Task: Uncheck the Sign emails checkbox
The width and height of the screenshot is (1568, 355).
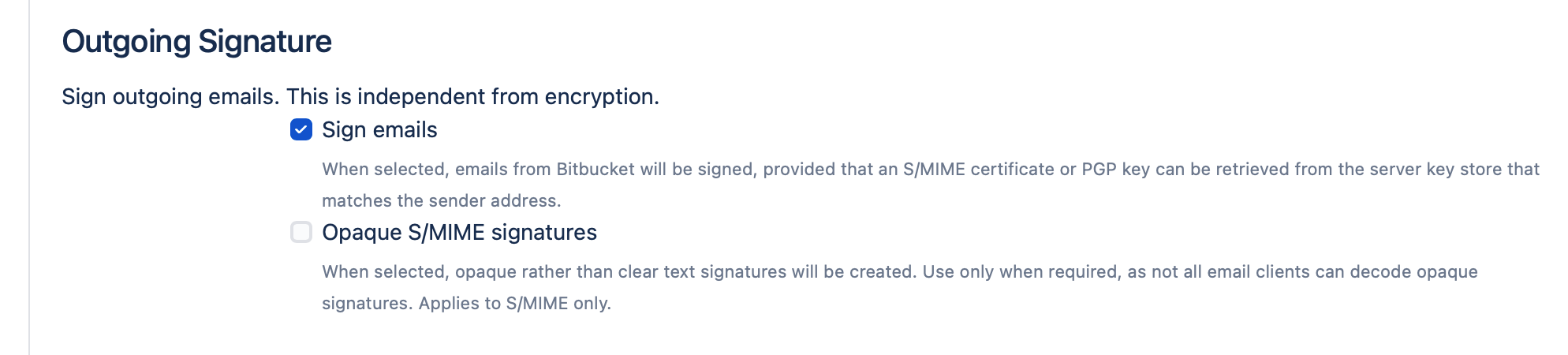Action: pos(301,129)
